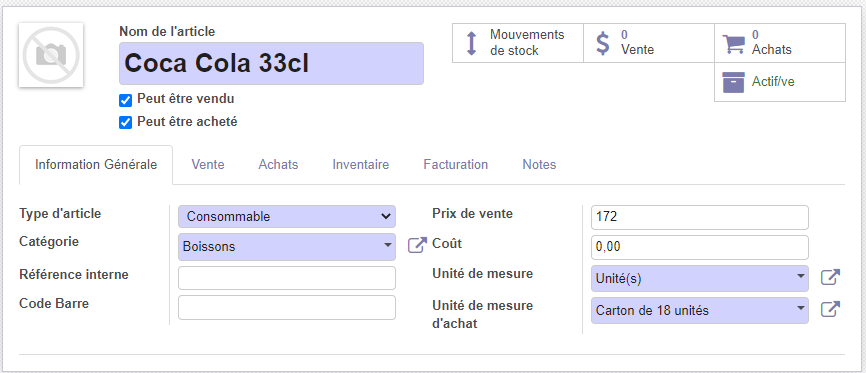
Task: Open the Inventaire tab
Action: click(361, 165)
